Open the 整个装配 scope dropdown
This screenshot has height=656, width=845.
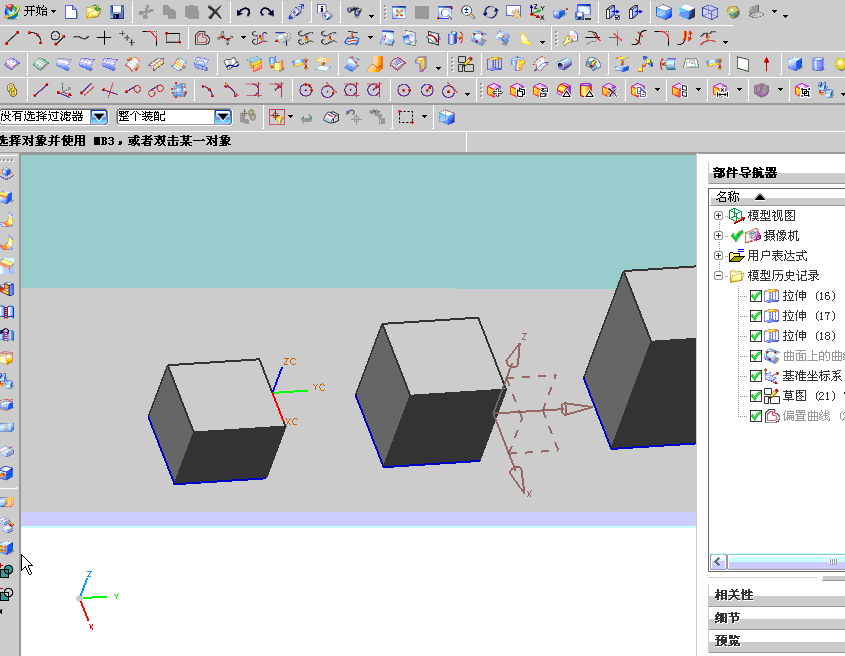(223, 116)
